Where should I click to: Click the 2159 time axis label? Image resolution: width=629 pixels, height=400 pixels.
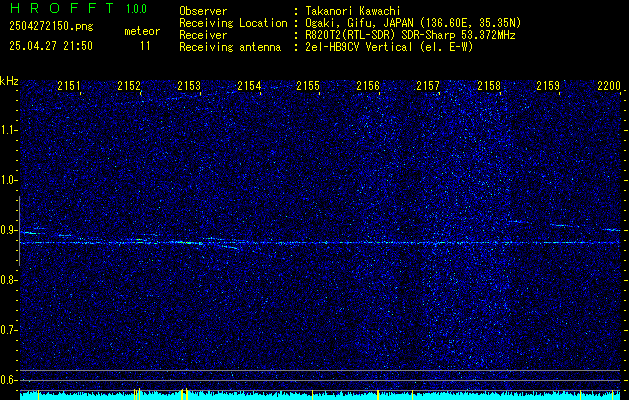coord(548,85)
